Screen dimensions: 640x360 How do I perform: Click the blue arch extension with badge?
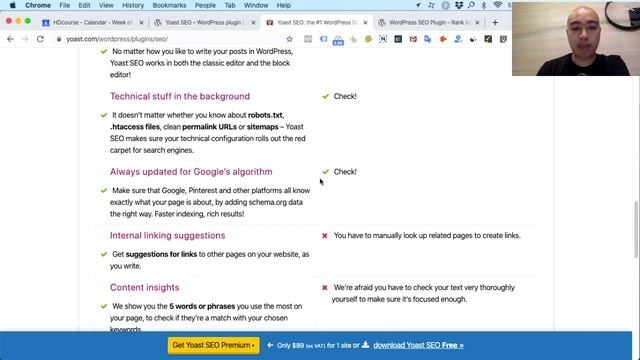(x=338, y=40)
